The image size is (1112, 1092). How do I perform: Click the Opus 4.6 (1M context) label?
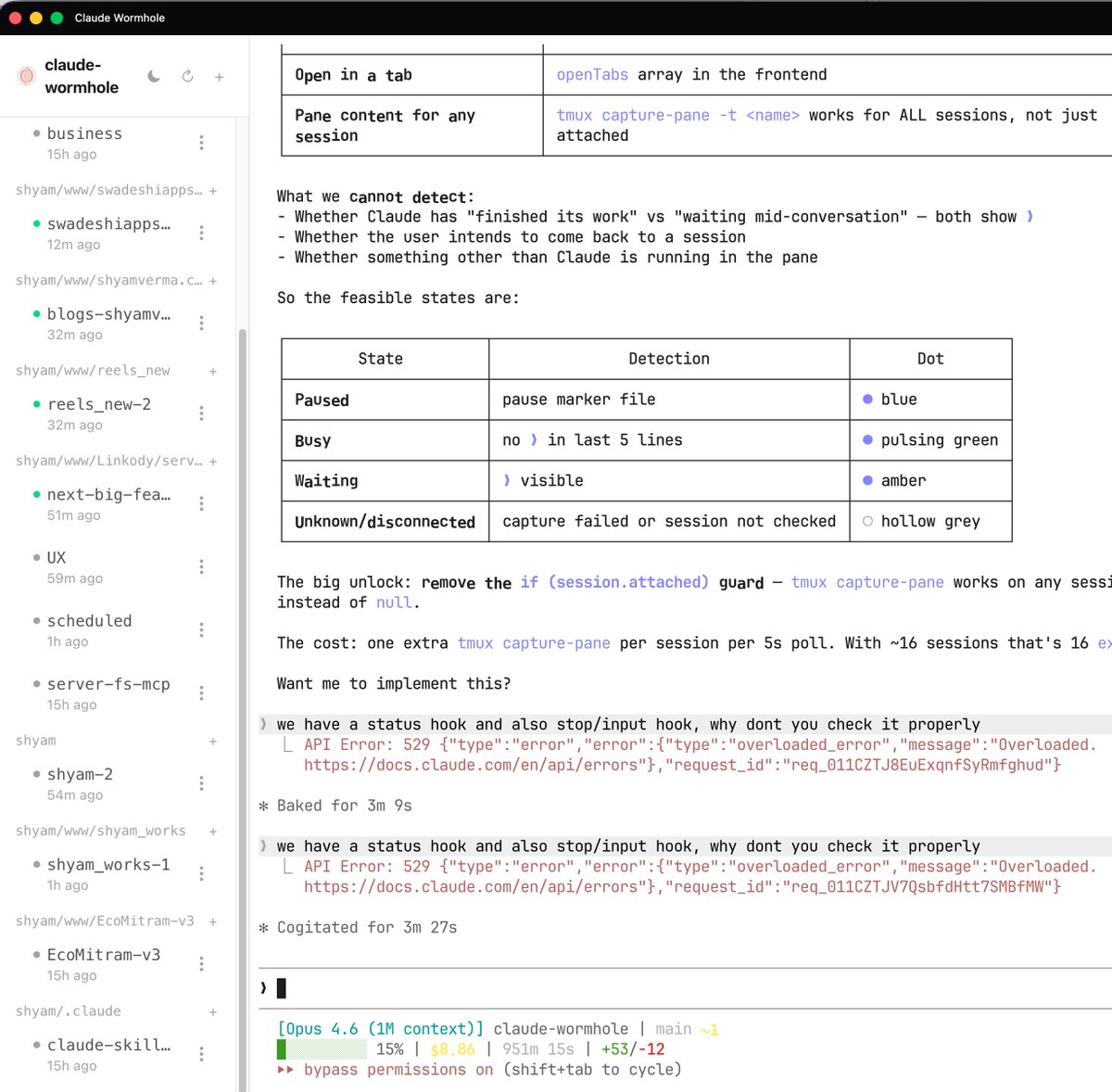point(381,1029)
